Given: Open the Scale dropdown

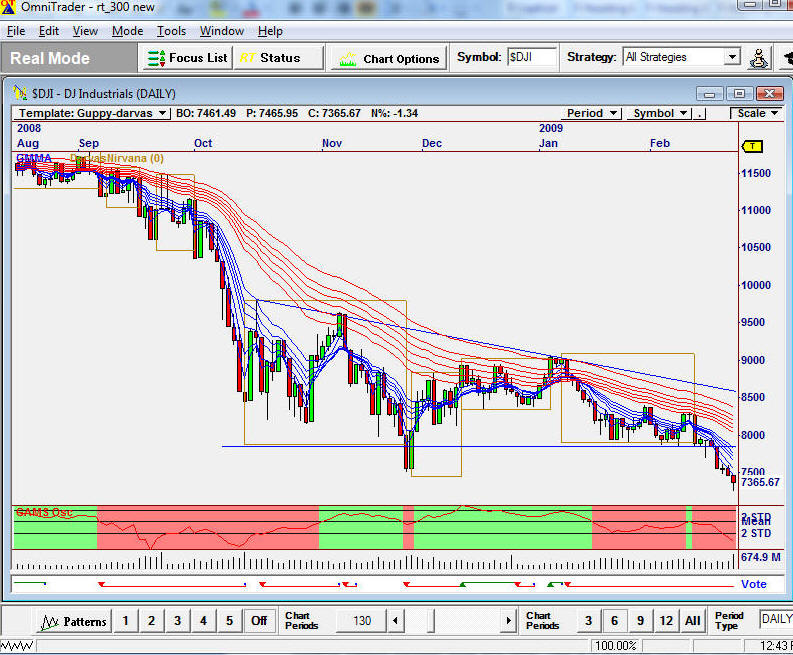Looking at the screenshot, I should [757, 113].
